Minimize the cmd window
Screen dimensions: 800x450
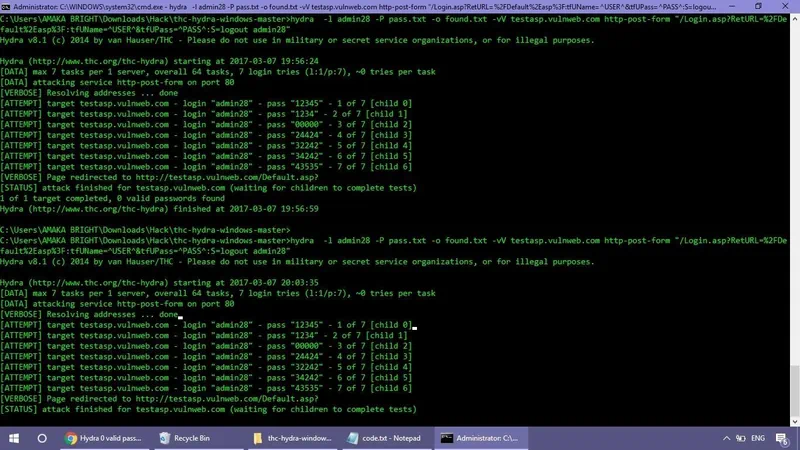pos(732,7)
